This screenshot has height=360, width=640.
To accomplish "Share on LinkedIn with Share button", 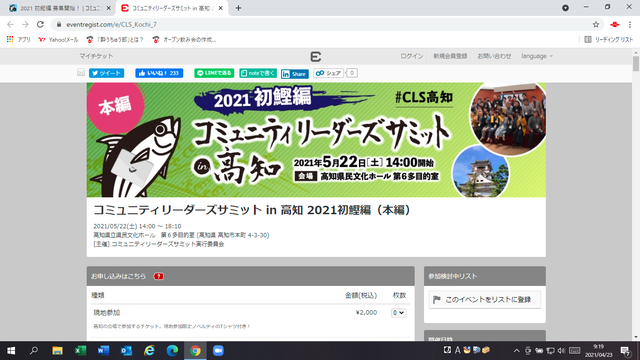I will 294,73.
